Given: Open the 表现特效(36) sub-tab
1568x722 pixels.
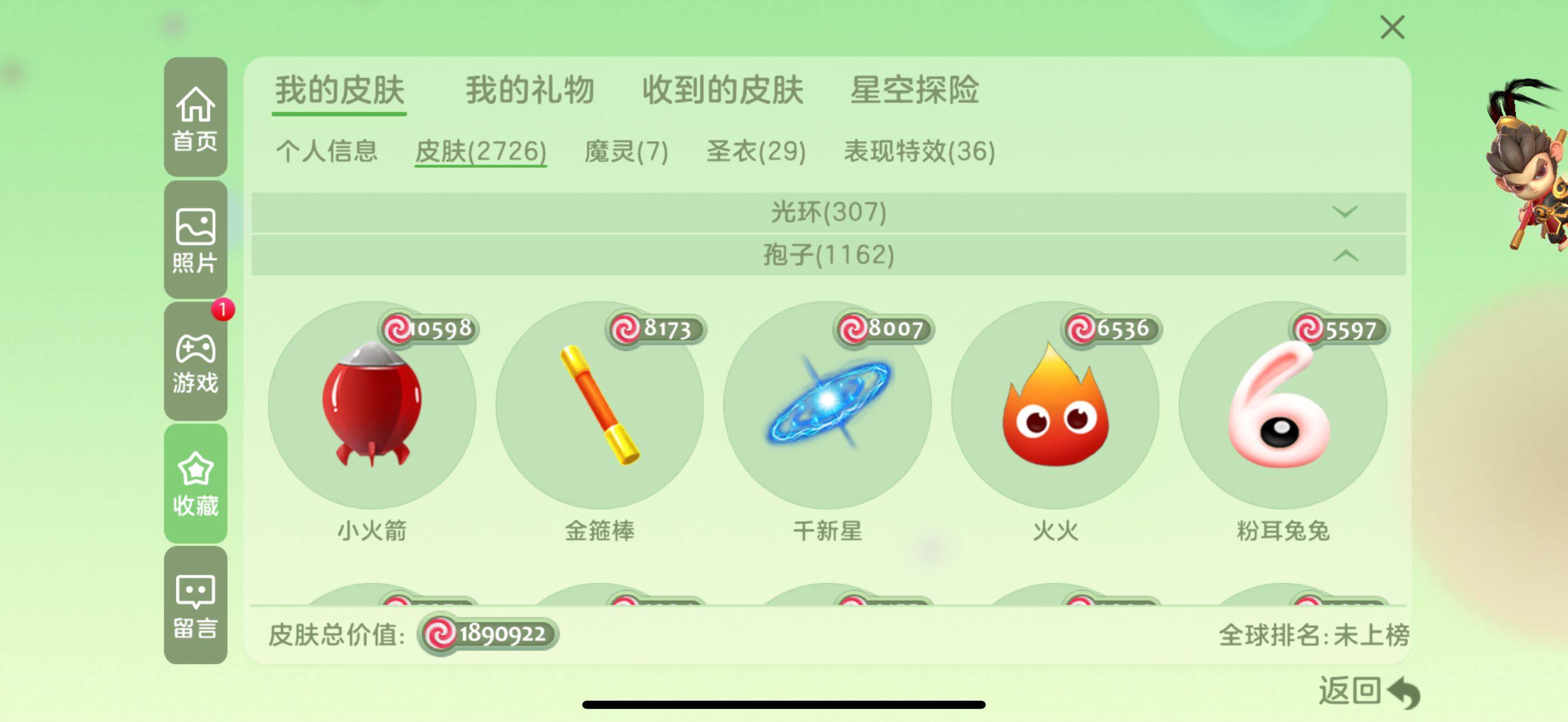Looking at the screenshot, I should (920, 151).
